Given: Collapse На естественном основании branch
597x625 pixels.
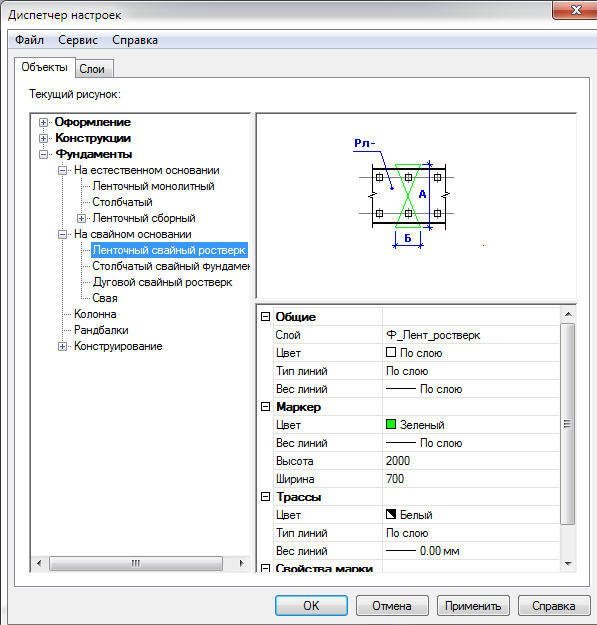Looking at the screenshot, I should coord(62,171).
